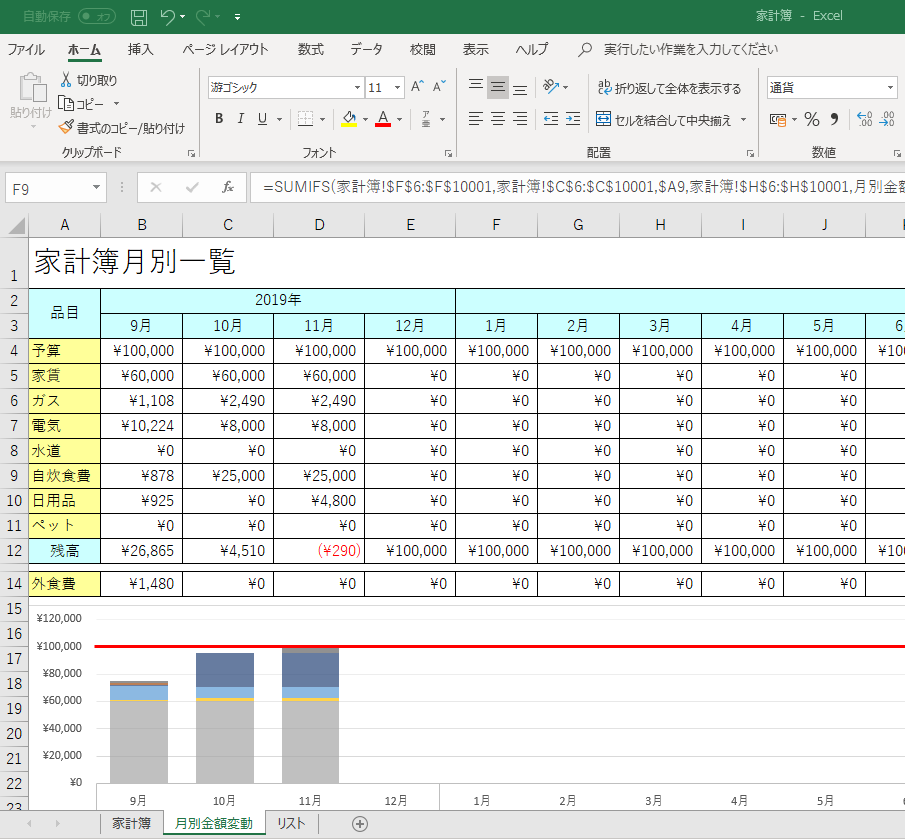The height and width of the screenshot is (839, 905).
Task: Click the phonetic guide (furigana) icon
Action: coord(426,119)
